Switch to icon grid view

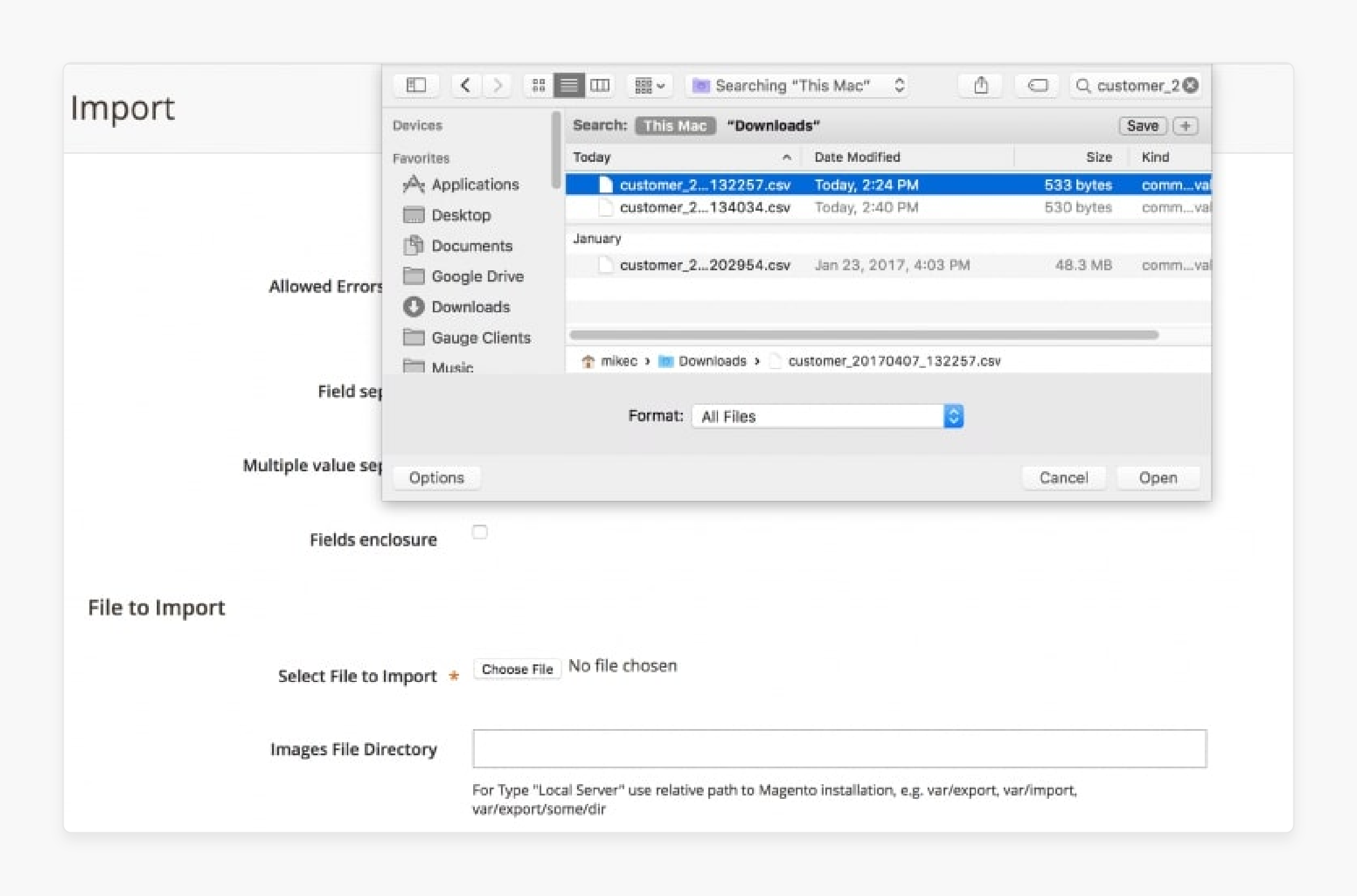[x=538, y=86]
